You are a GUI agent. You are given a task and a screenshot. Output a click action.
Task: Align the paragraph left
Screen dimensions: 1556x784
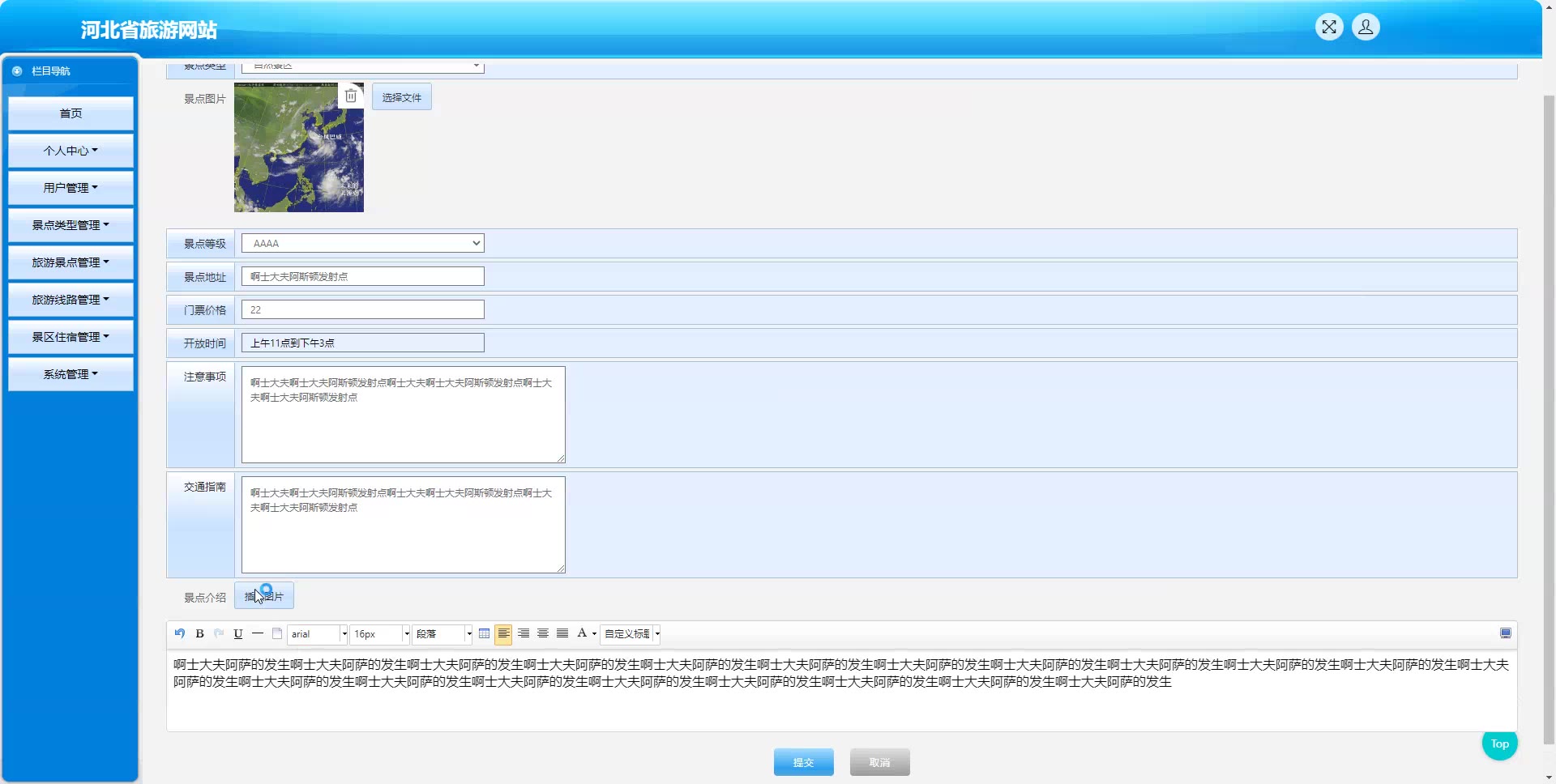(503, 633)
